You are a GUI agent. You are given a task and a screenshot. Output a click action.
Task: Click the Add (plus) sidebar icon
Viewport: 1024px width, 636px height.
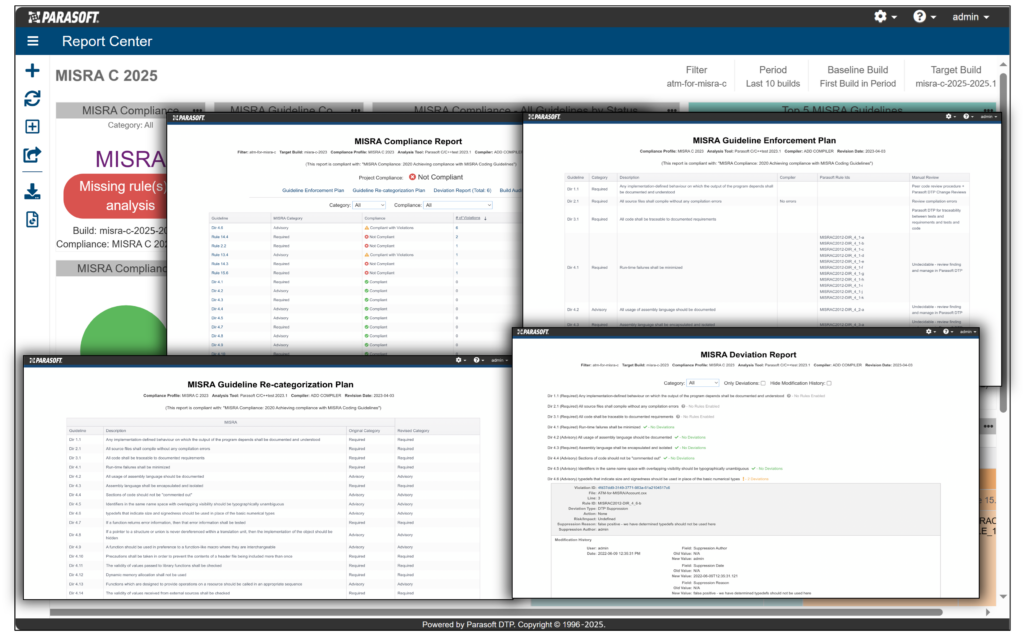[x=32, y=71]
